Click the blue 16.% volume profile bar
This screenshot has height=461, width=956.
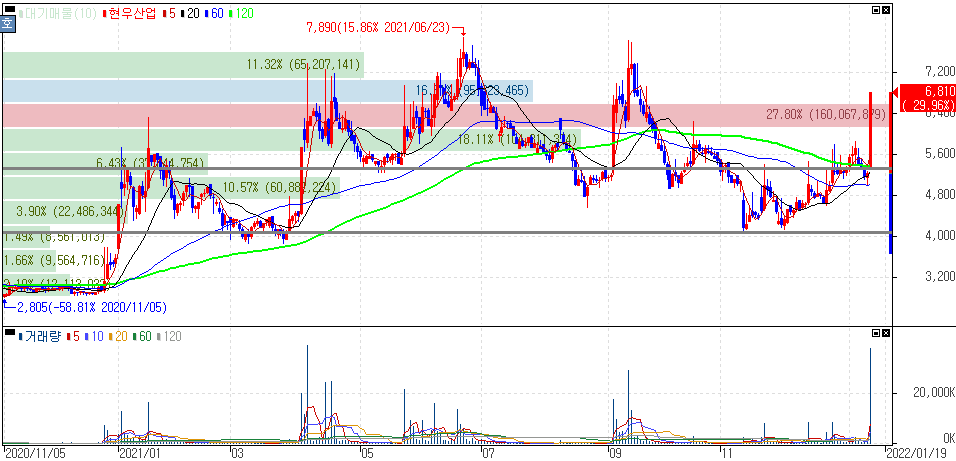268,91
